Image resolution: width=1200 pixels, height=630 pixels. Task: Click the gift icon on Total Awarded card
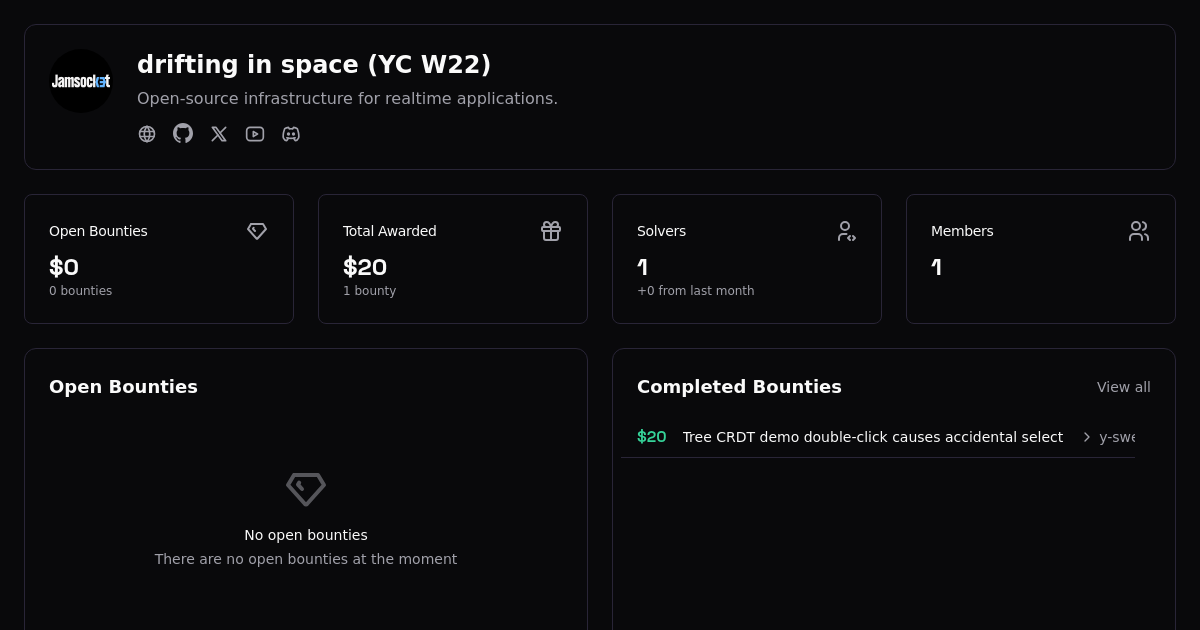point(551,231)
